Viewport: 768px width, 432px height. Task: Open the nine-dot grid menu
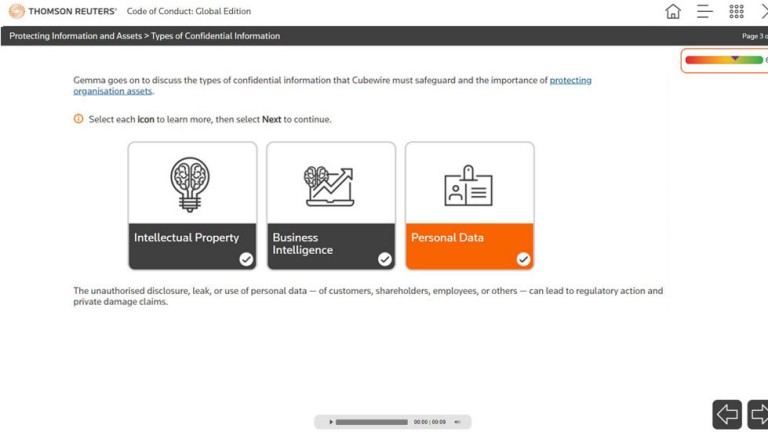[736, 11]
